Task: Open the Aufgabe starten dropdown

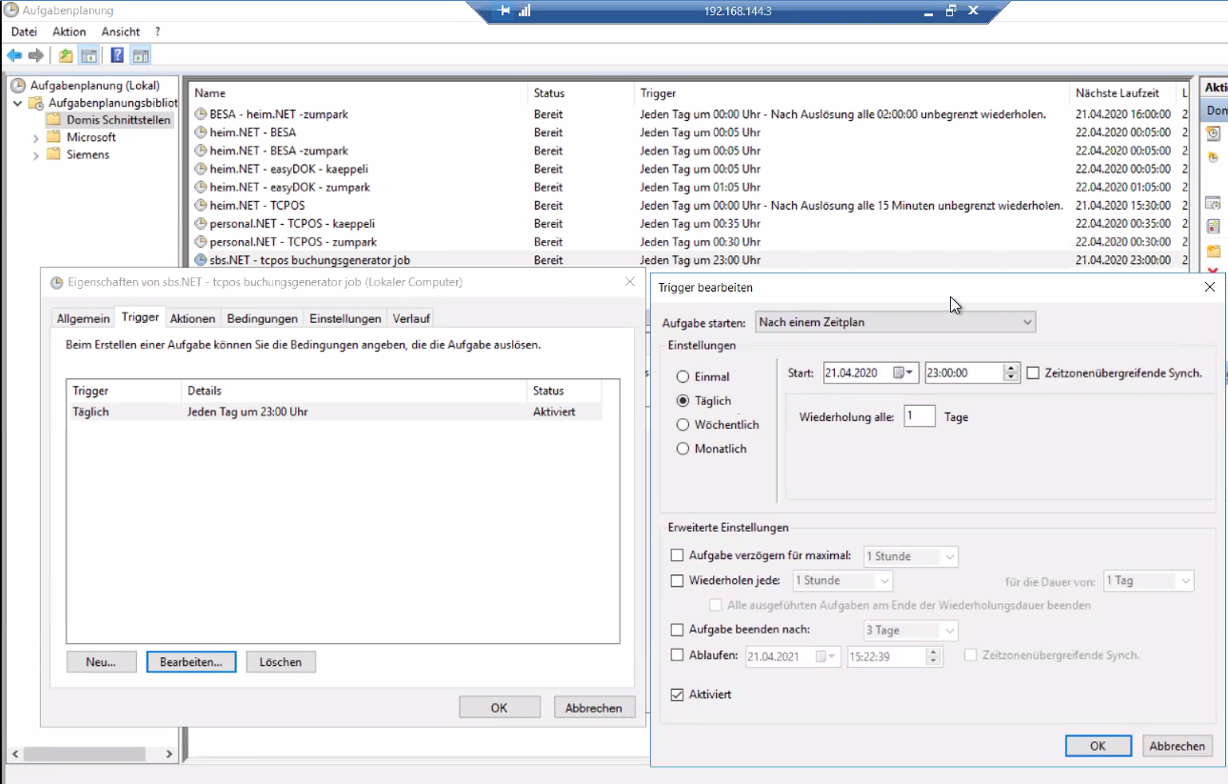Action: 895,322
